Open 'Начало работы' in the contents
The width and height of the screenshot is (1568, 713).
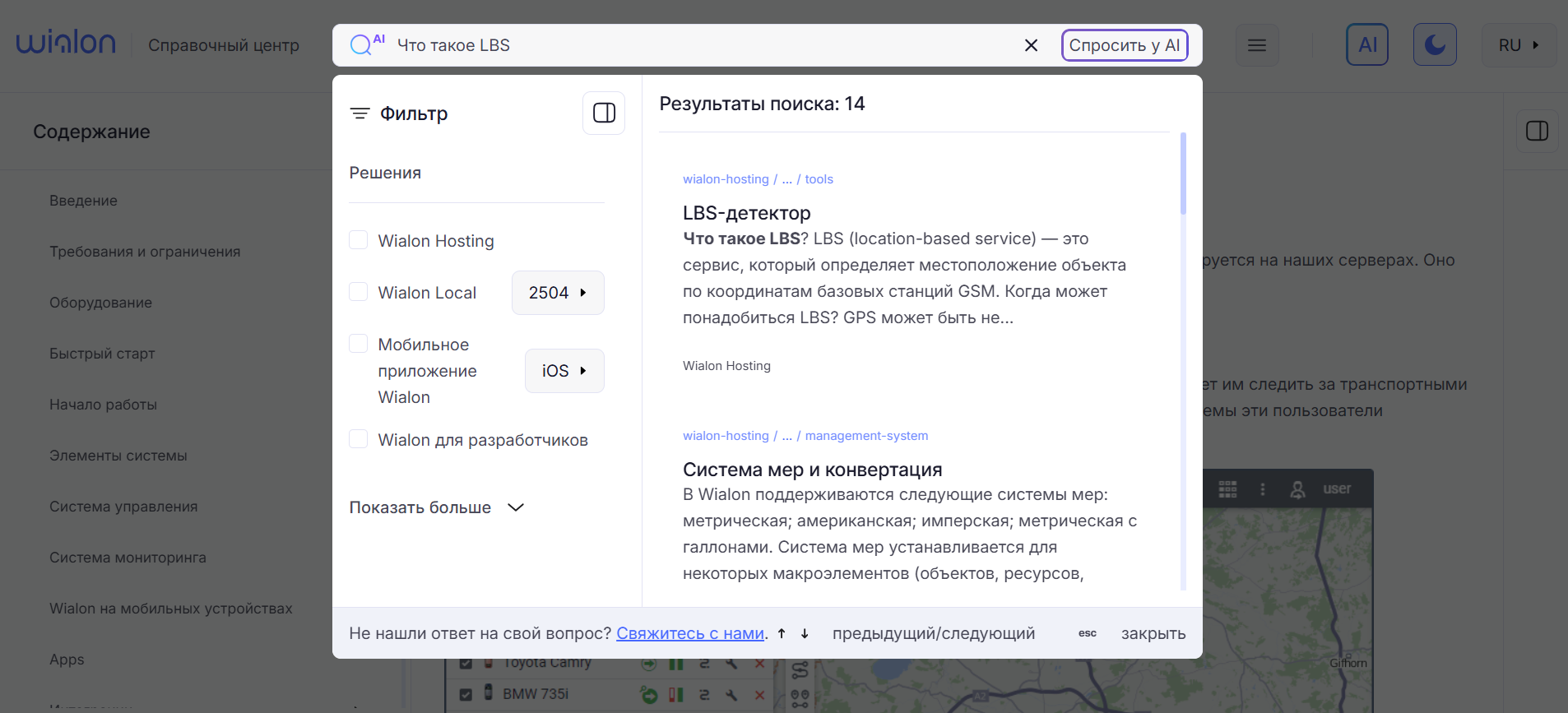tap(103, 405)
